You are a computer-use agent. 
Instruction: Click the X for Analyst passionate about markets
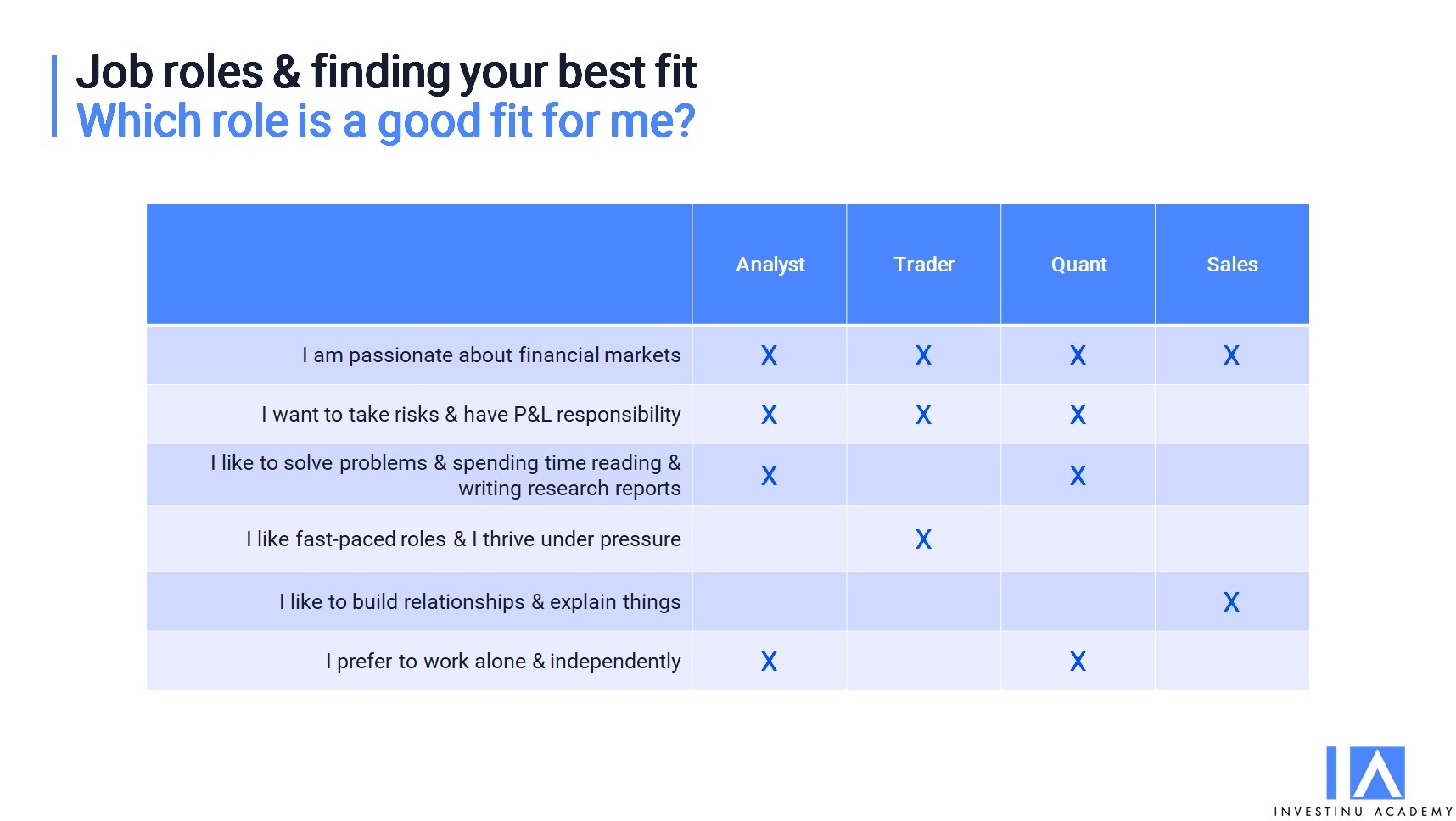[769, 355]
